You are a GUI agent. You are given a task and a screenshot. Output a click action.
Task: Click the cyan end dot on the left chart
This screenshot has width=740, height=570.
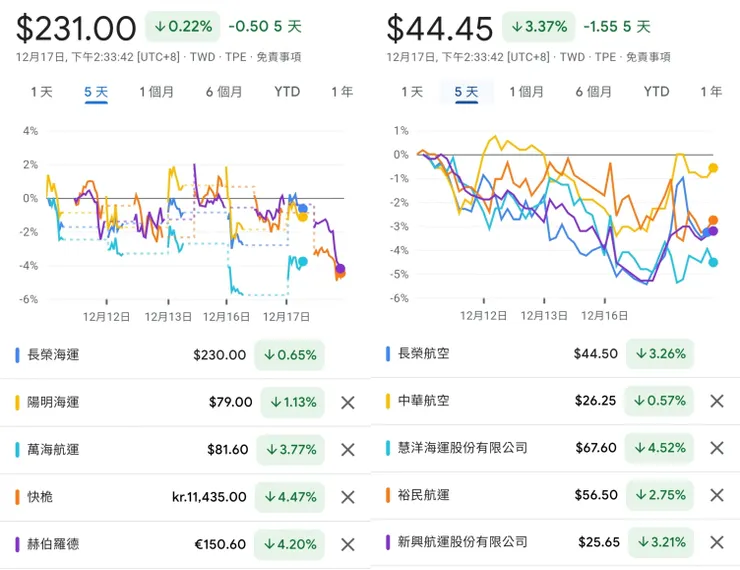tap(303, 261)
